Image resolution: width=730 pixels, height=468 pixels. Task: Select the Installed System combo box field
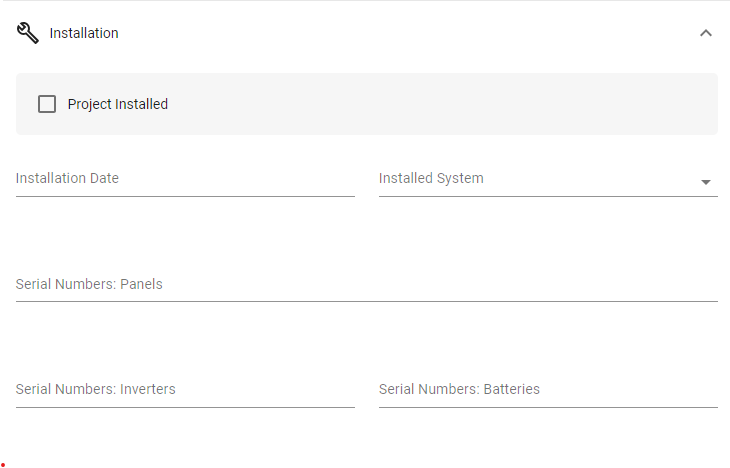point(548,179)
